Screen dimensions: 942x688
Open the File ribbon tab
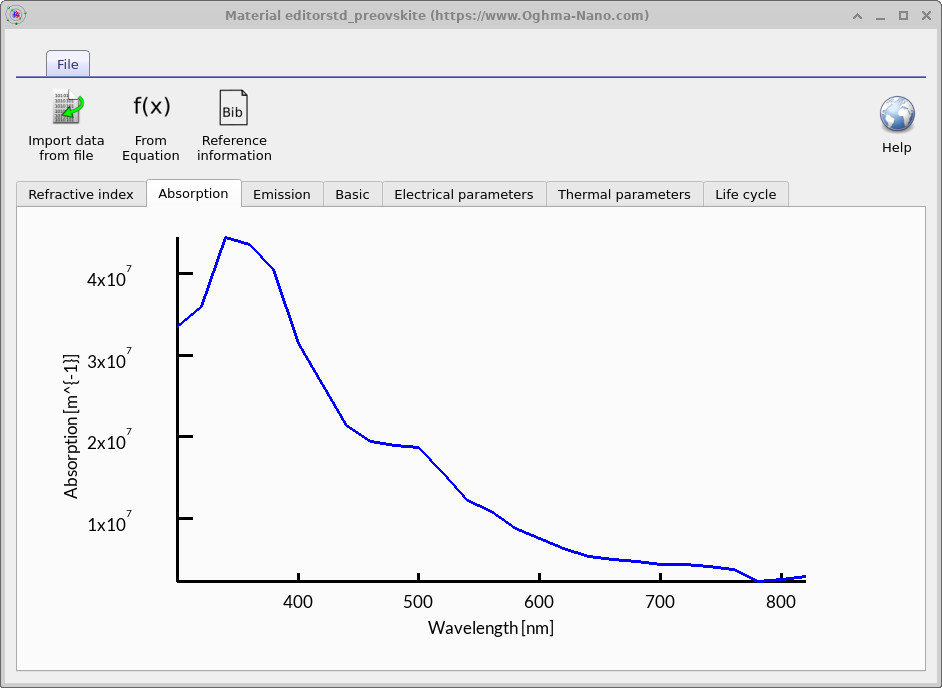67,63
